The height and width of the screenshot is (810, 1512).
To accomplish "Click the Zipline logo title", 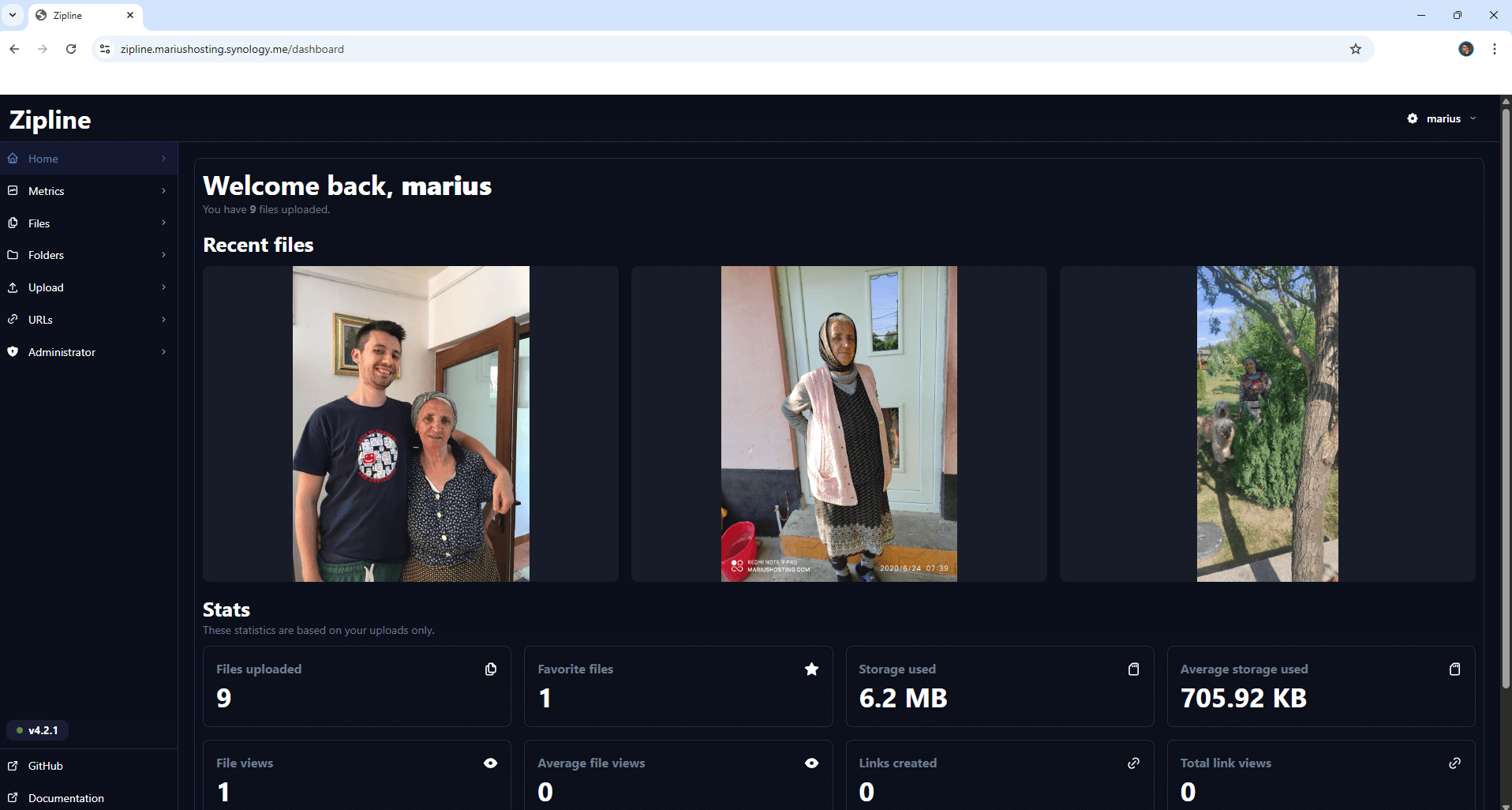I will coord(50,120).
